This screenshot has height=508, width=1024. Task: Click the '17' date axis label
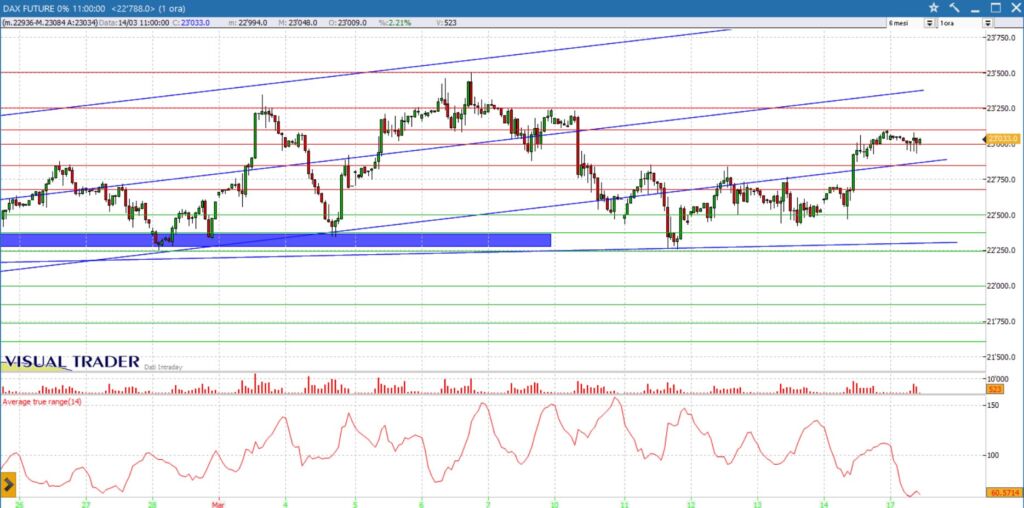(890, 505)
